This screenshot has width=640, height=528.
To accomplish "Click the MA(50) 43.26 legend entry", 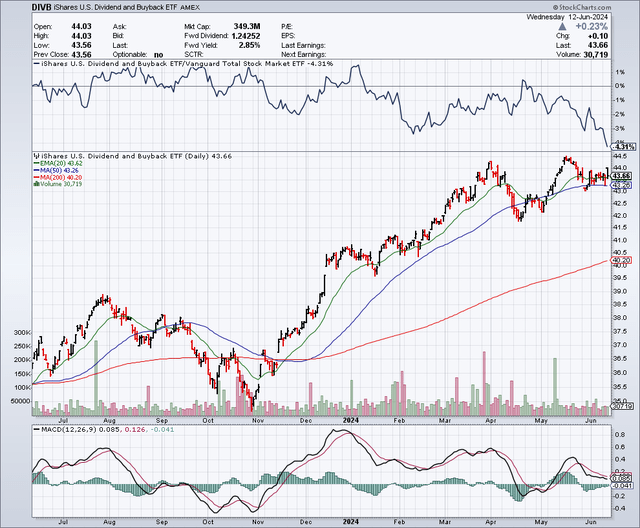I will pos(57,170).
